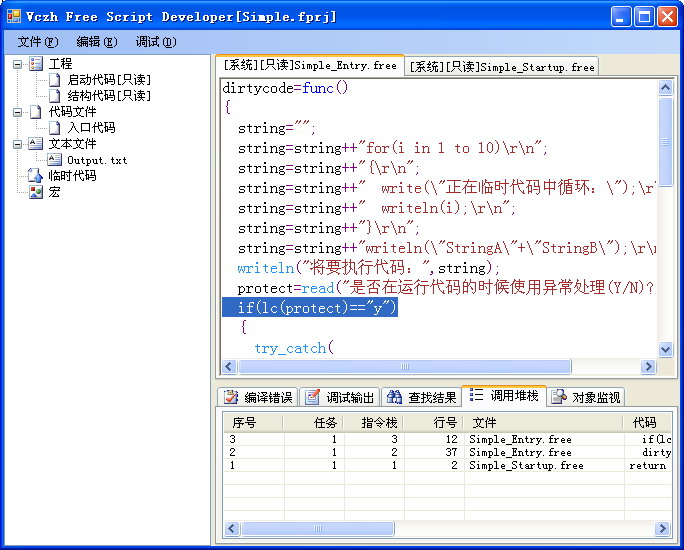This screenshot has height=550, width=684.
Task: Select 启动代码[只读] in project tree
Action: coord(109,80)
